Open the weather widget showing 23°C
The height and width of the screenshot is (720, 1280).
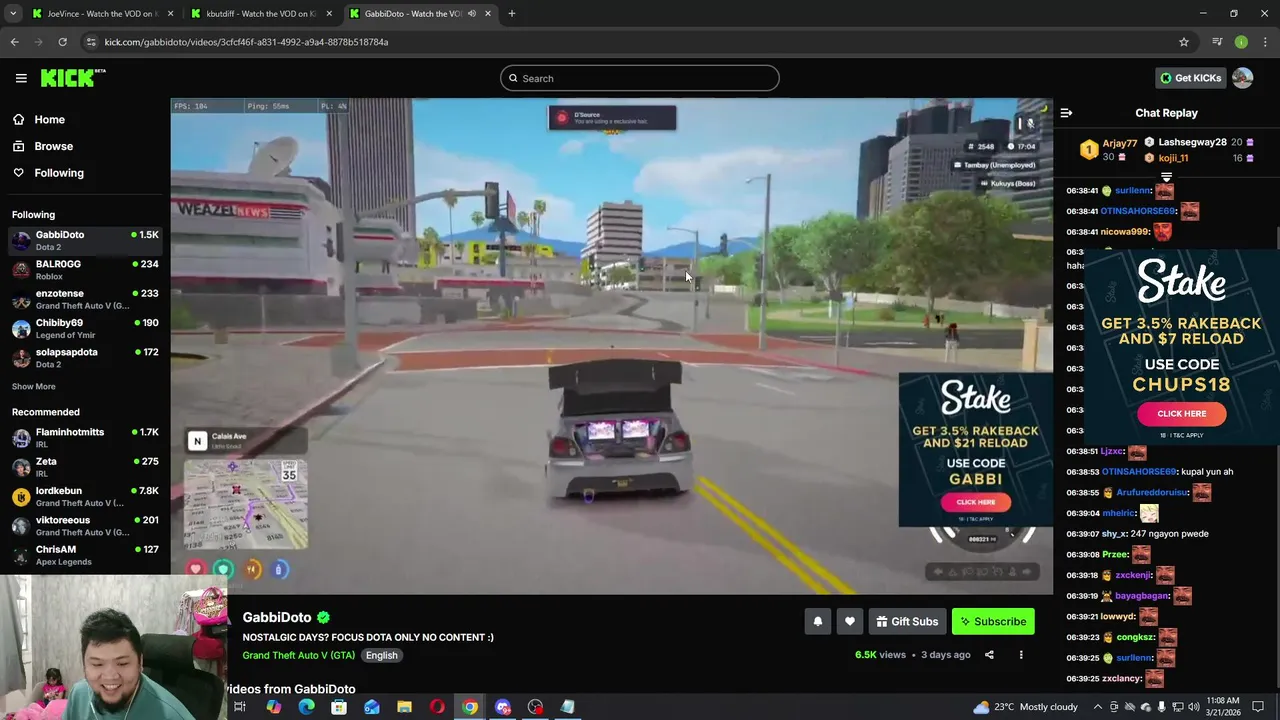[x=1027, y=707]
